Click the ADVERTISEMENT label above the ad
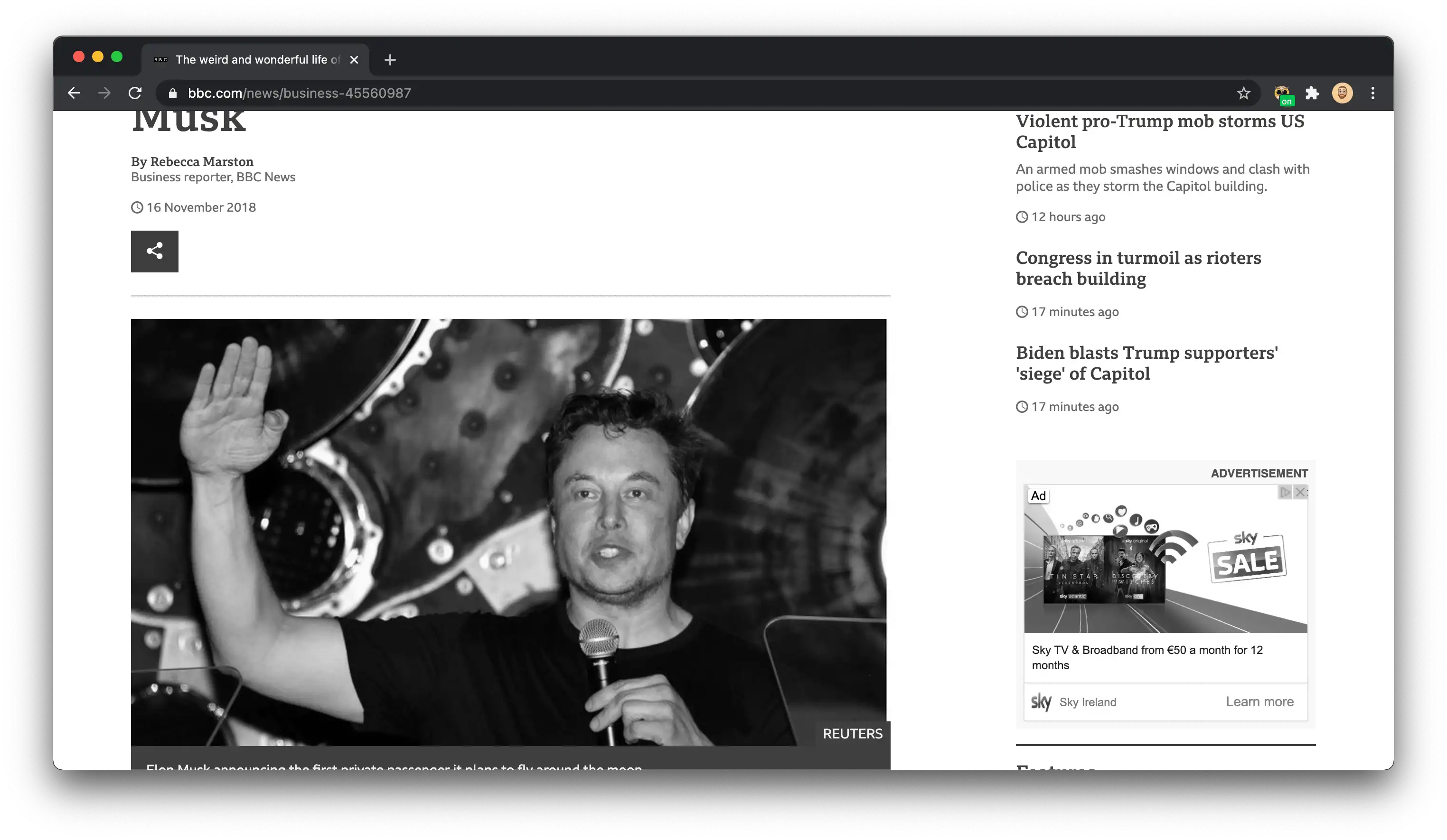Screen dimensions: 1447x840 (1259, 473)
